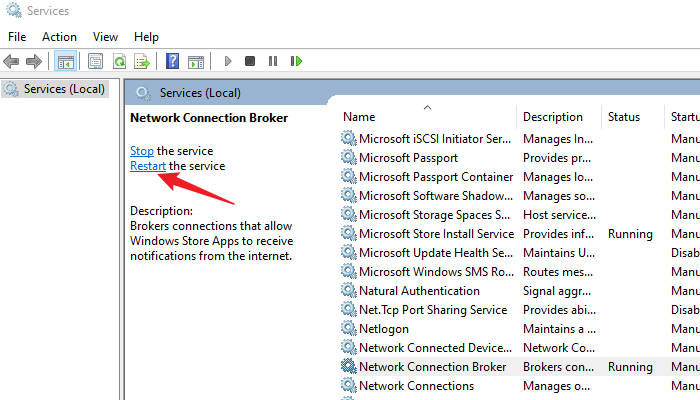Image resolution: width=700 pixels, height=400 pixels.
Task: Click the gear icon of Network Connection Broker
Action: point(349,367)
